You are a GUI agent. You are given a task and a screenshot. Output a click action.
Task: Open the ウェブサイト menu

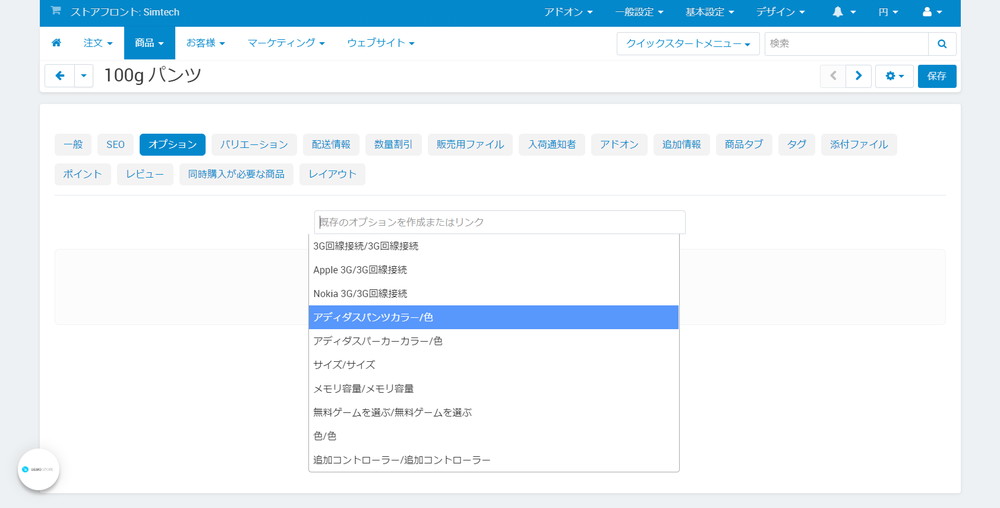pos(381,43)
